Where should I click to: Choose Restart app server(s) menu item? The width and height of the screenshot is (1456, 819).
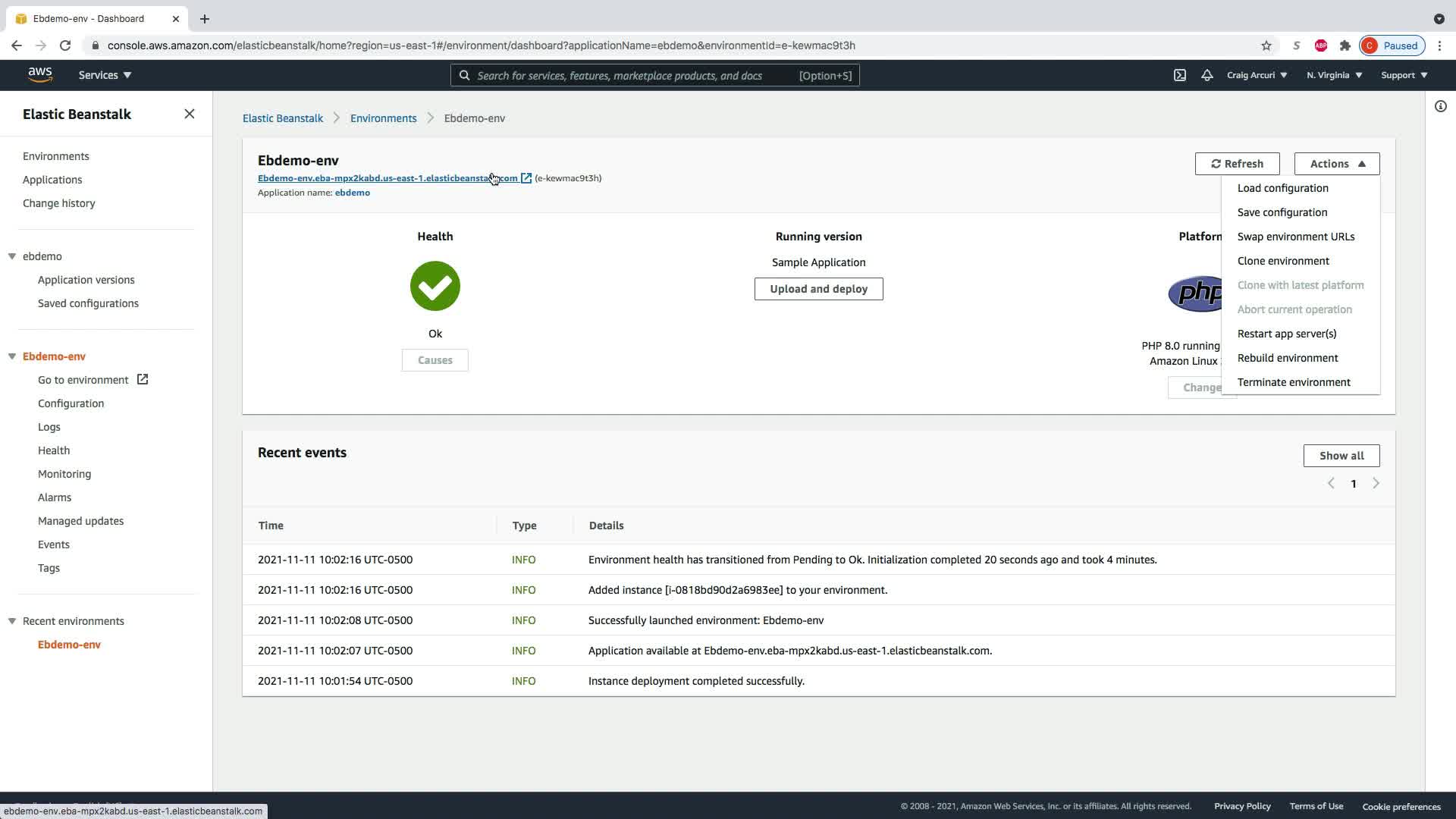point(1287,334)
